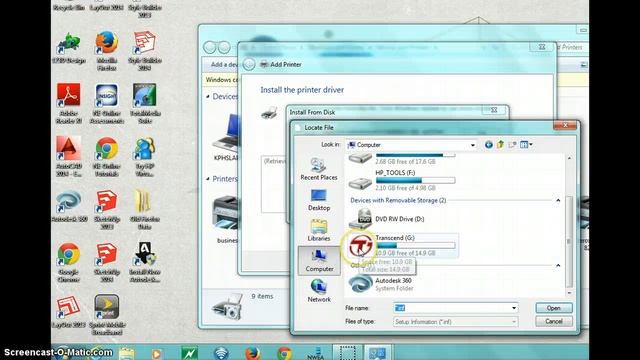This screenshot has width=640, height=360.
Task: Select the DVD RW Drive (D:)
Action: 387,219
